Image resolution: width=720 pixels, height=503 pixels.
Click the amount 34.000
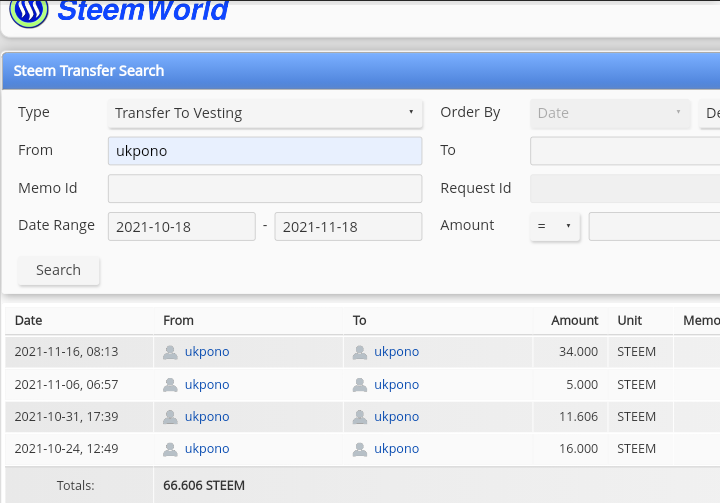pos(579,352)
